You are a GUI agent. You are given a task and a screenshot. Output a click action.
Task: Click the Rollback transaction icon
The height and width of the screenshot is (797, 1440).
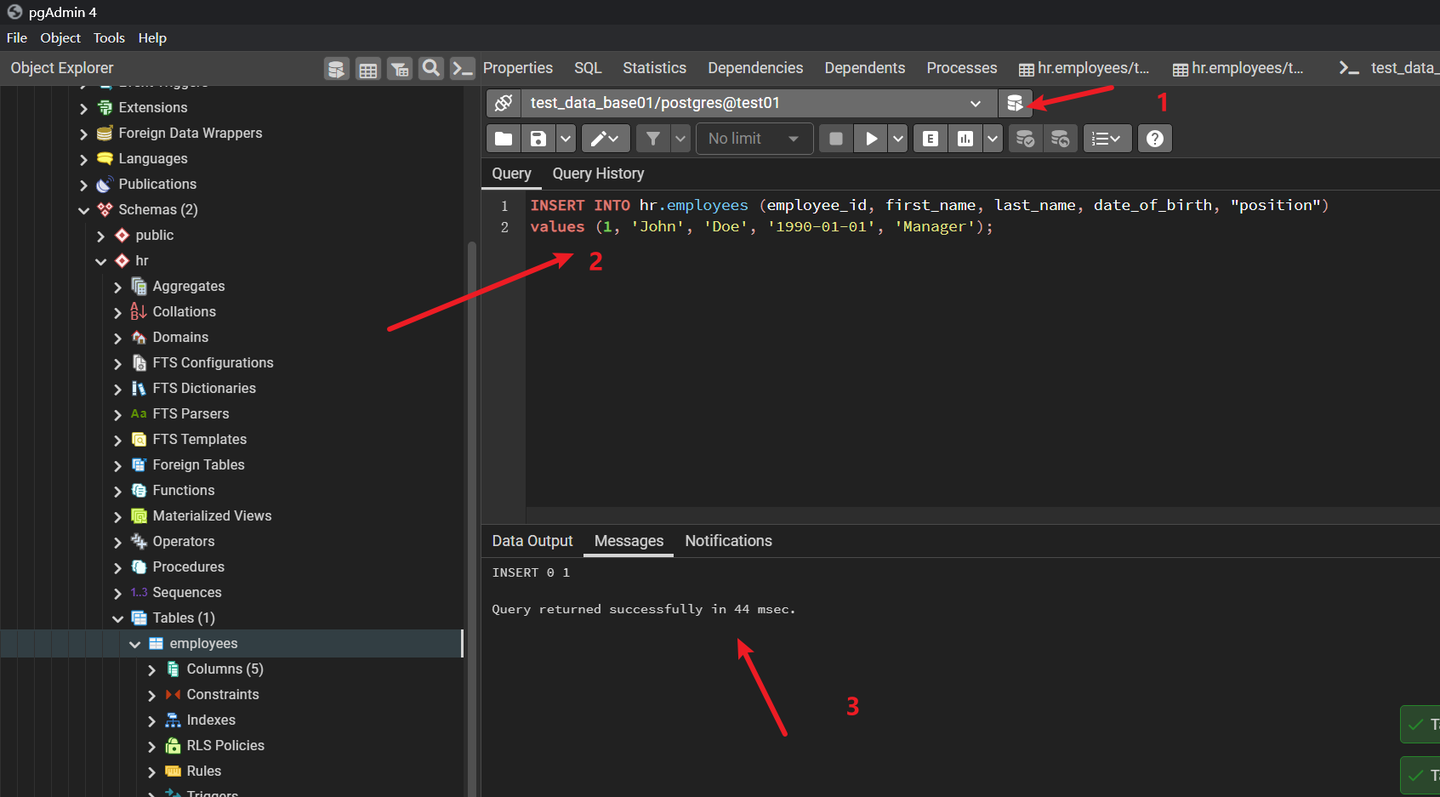pyautogui.click(x=1060, y=139)
